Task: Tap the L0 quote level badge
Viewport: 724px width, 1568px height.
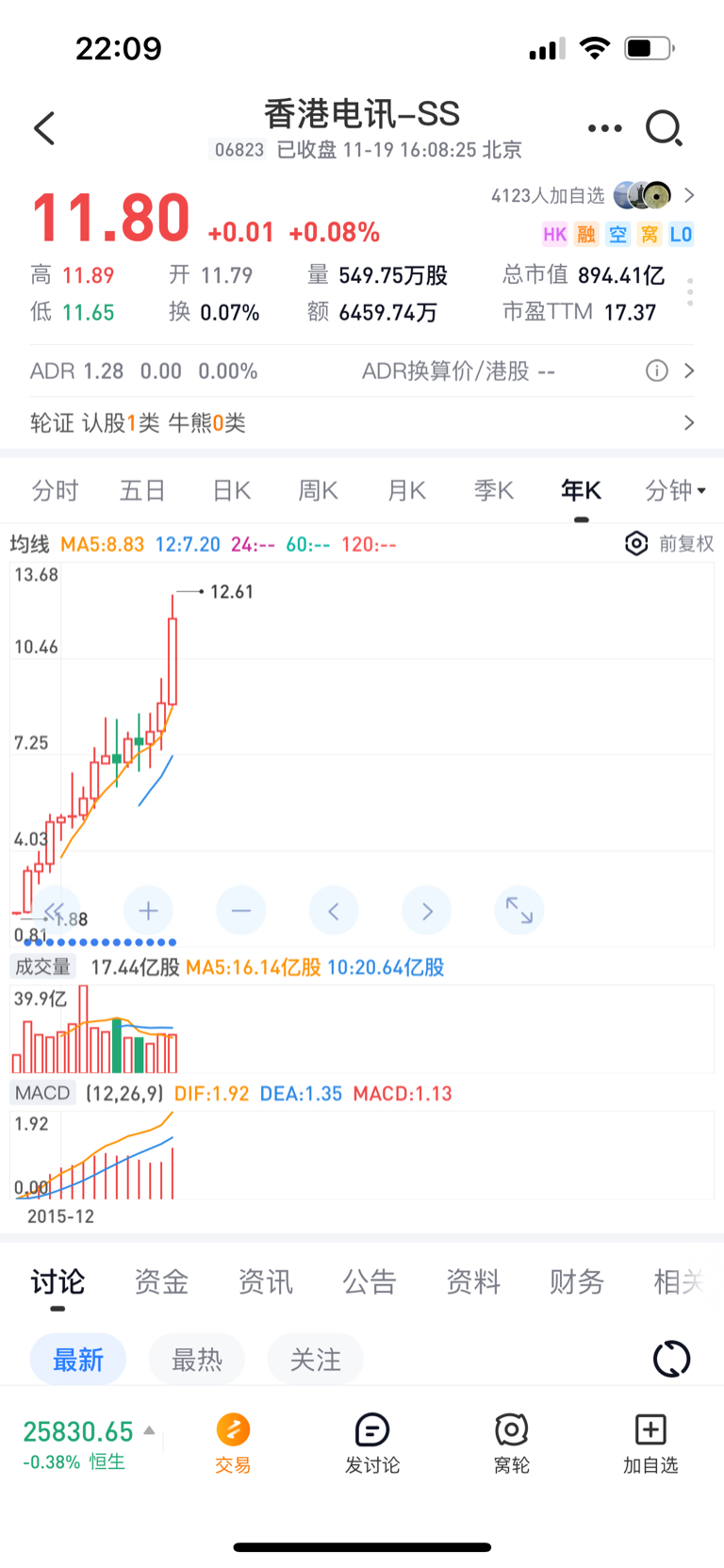Action: pyautogui.click(x=681, y=235)
